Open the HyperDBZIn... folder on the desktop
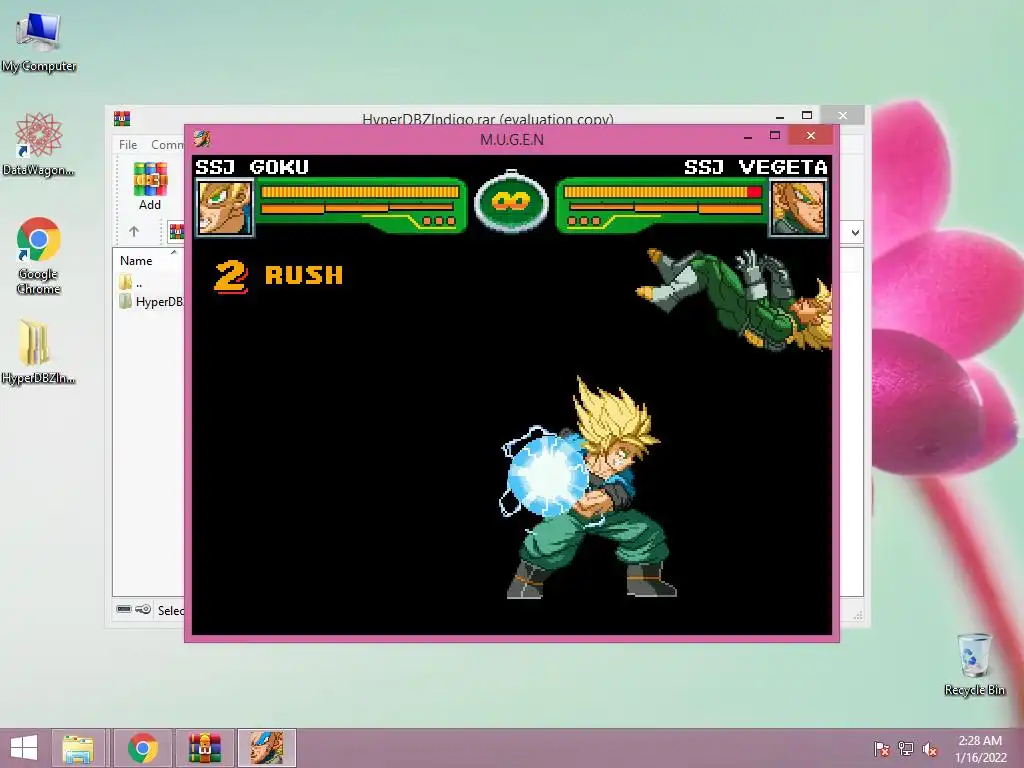 point(39,351)
